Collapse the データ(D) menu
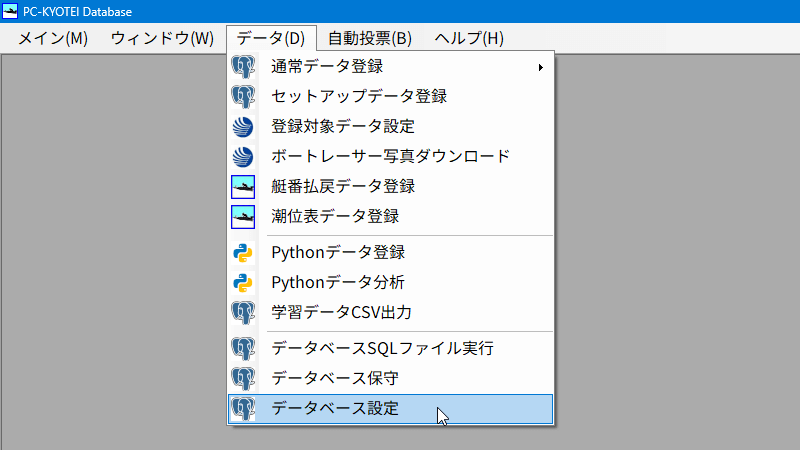This screenshot has height=450, width=800. [x=271, y=38]
